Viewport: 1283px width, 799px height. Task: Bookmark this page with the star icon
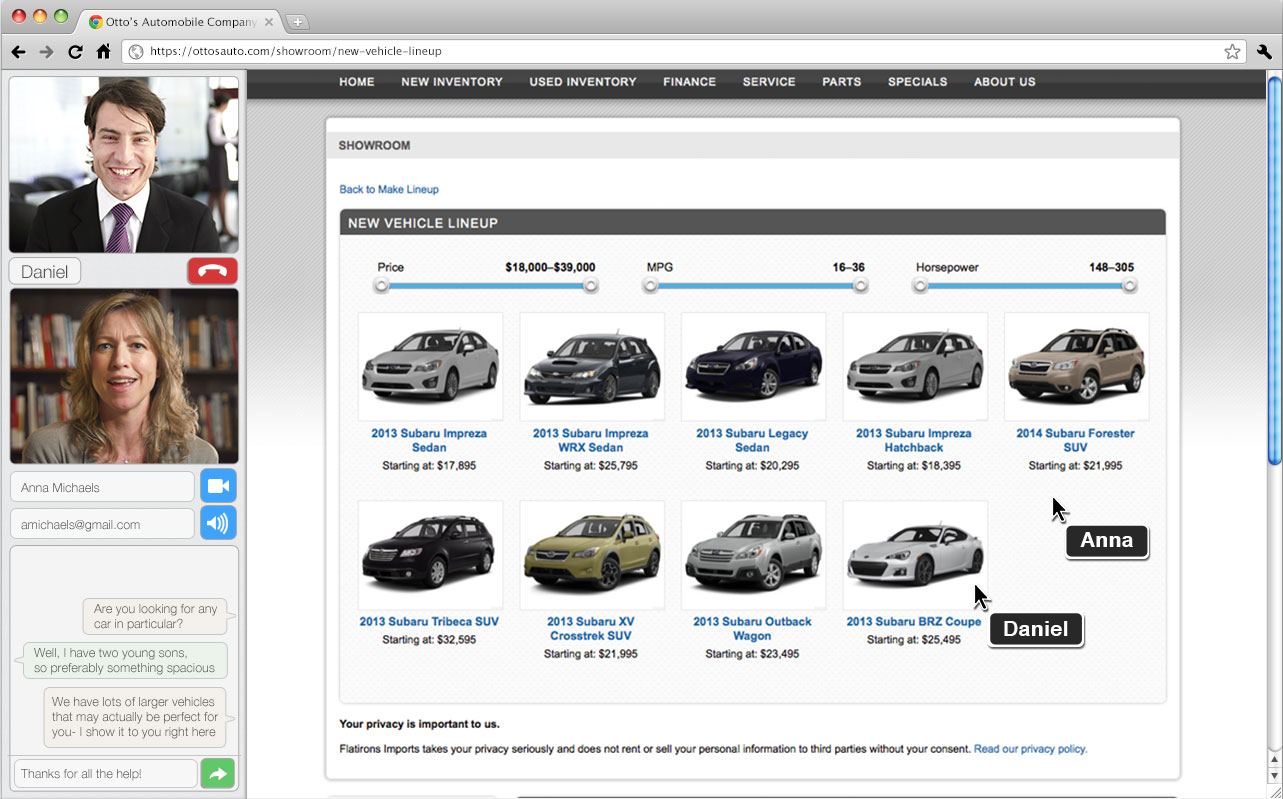pyautogui.click(x=1232, y=52)
